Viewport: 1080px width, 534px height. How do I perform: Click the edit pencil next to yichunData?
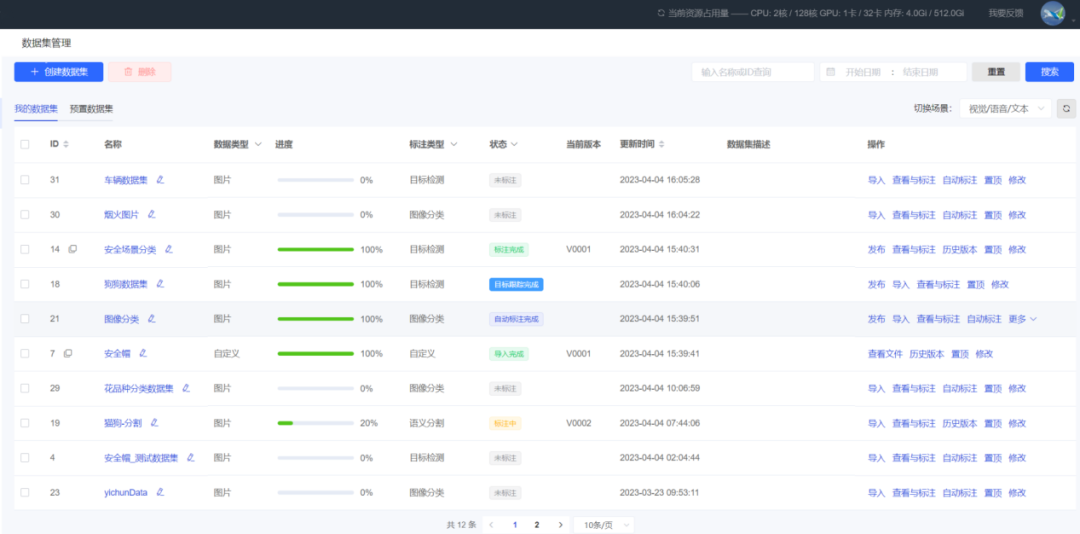159,492
